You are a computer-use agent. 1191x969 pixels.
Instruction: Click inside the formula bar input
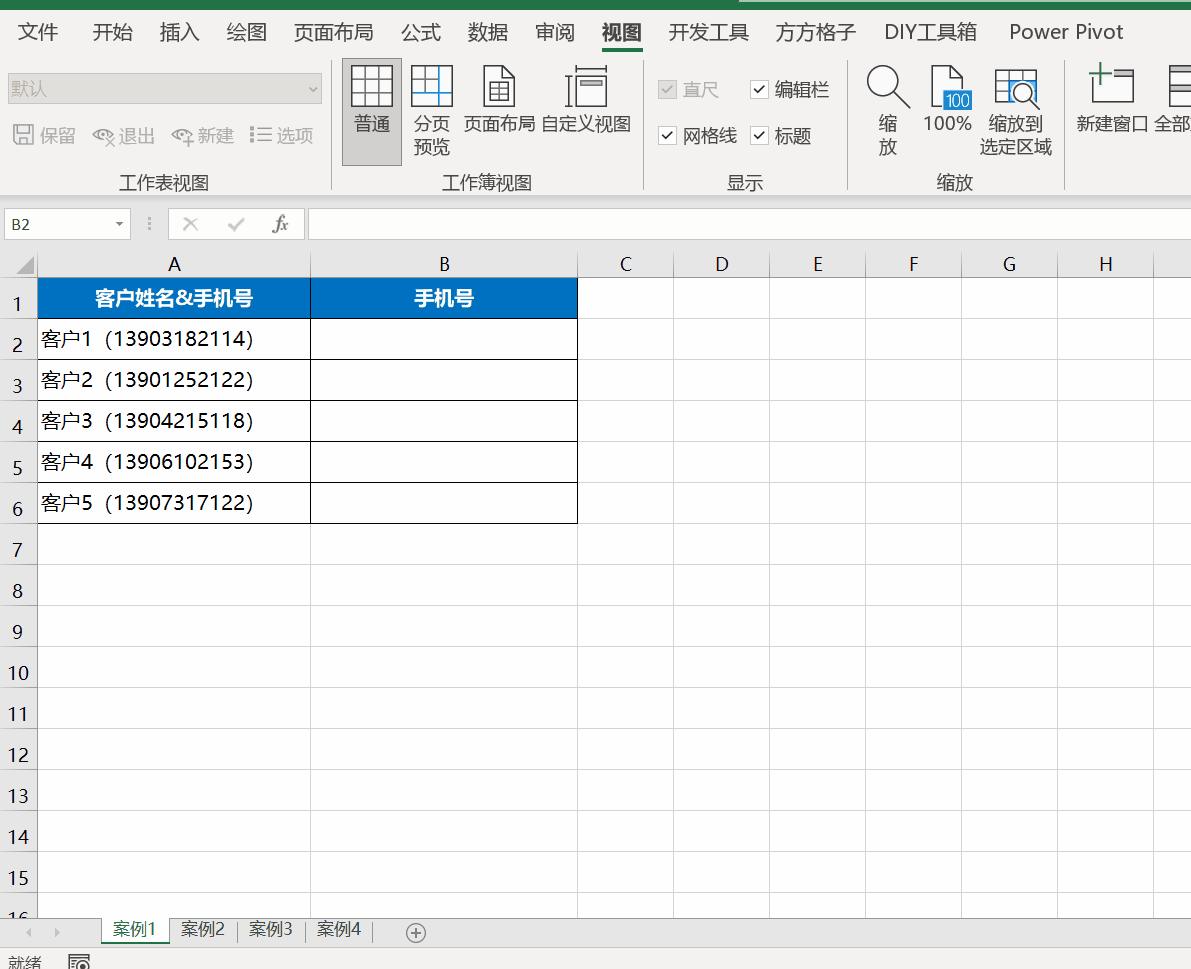point(749,224)
